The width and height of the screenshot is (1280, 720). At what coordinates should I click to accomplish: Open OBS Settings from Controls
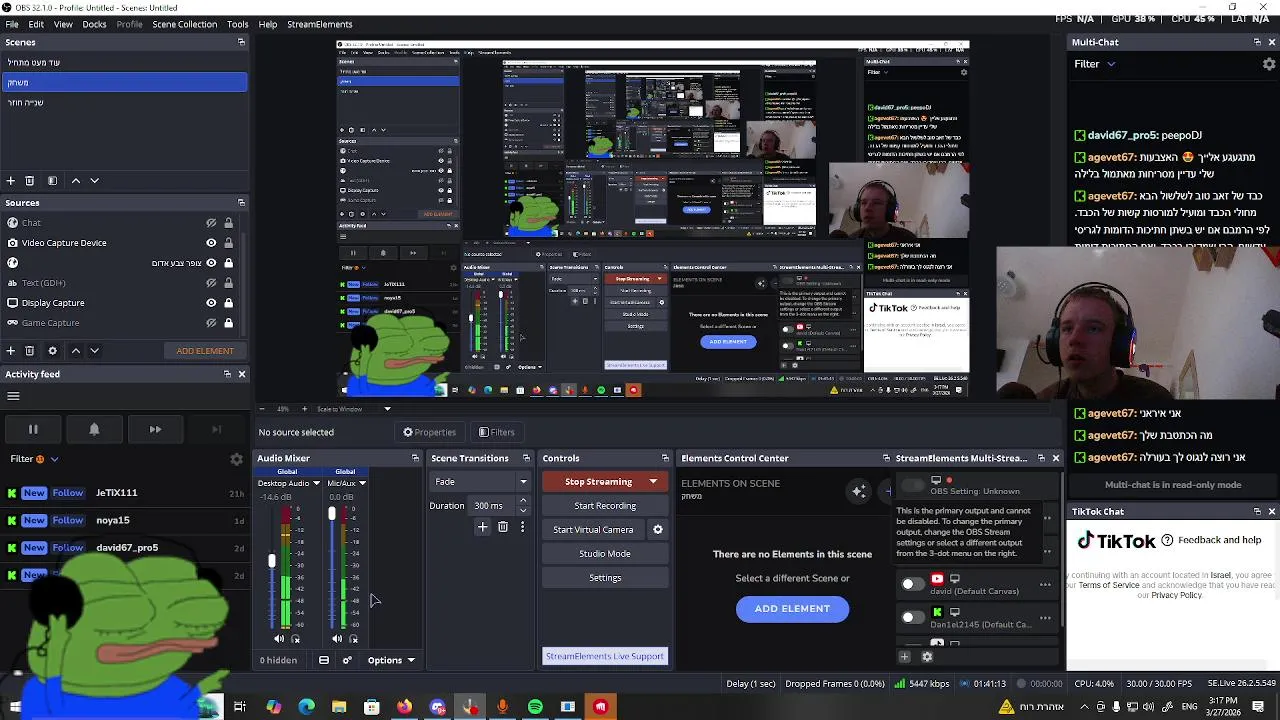(x=605, y=578)
